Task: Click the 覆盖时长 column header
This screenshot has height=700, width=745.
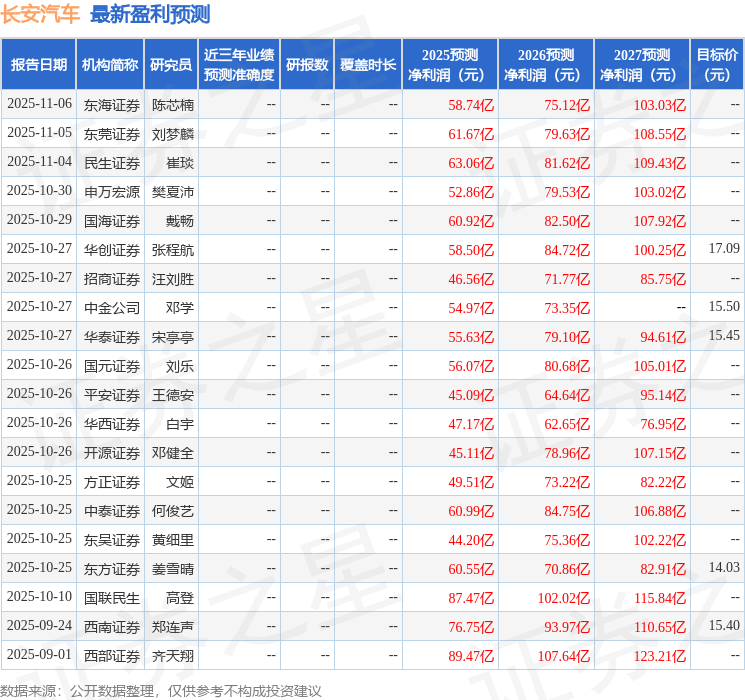Action: [368, 65]
